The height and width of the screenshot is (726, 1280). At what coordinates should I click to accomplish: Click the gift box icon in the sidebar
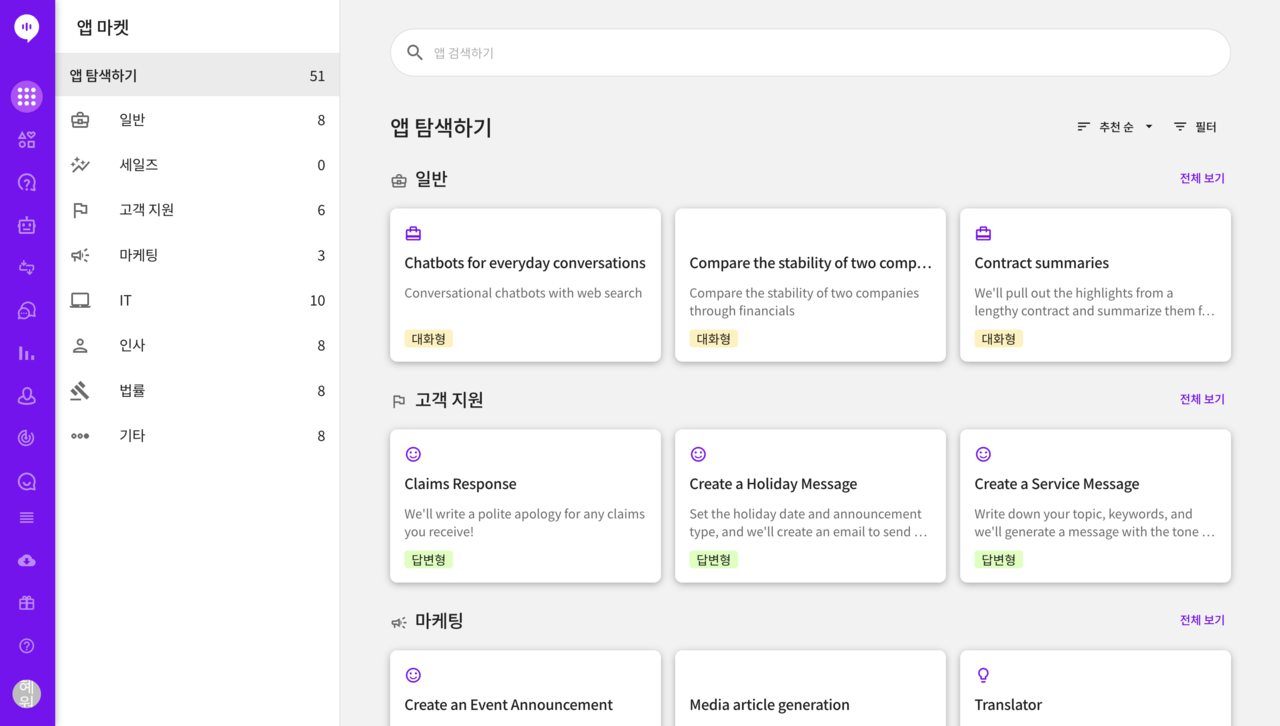(x=27, y=602)
